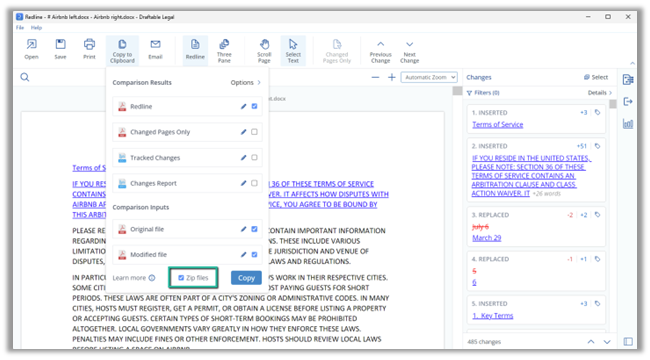
Task: Toggle panel layout icon at bottom right
Action: tap(628, 342)
